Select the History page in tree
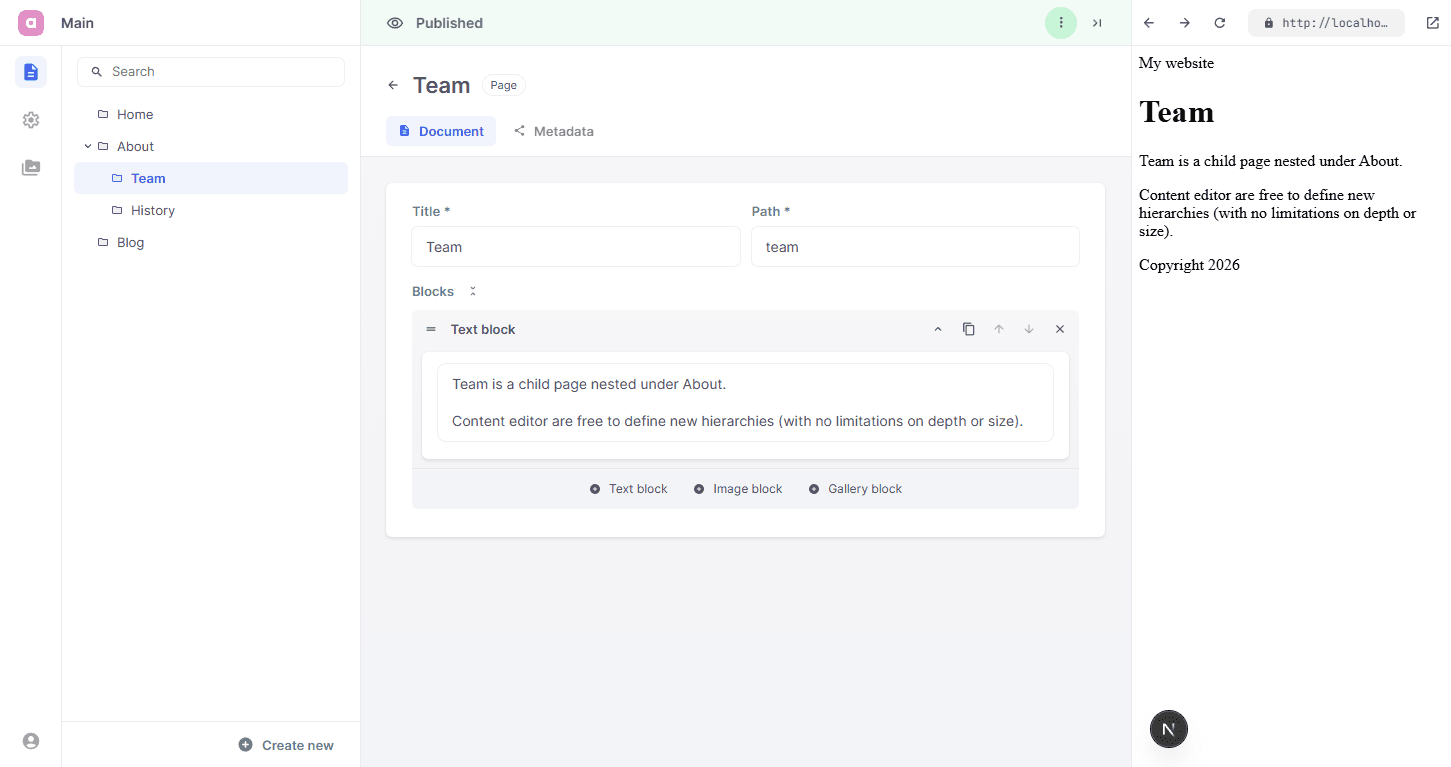The image size is (1451, 767). tap(152, 210)
